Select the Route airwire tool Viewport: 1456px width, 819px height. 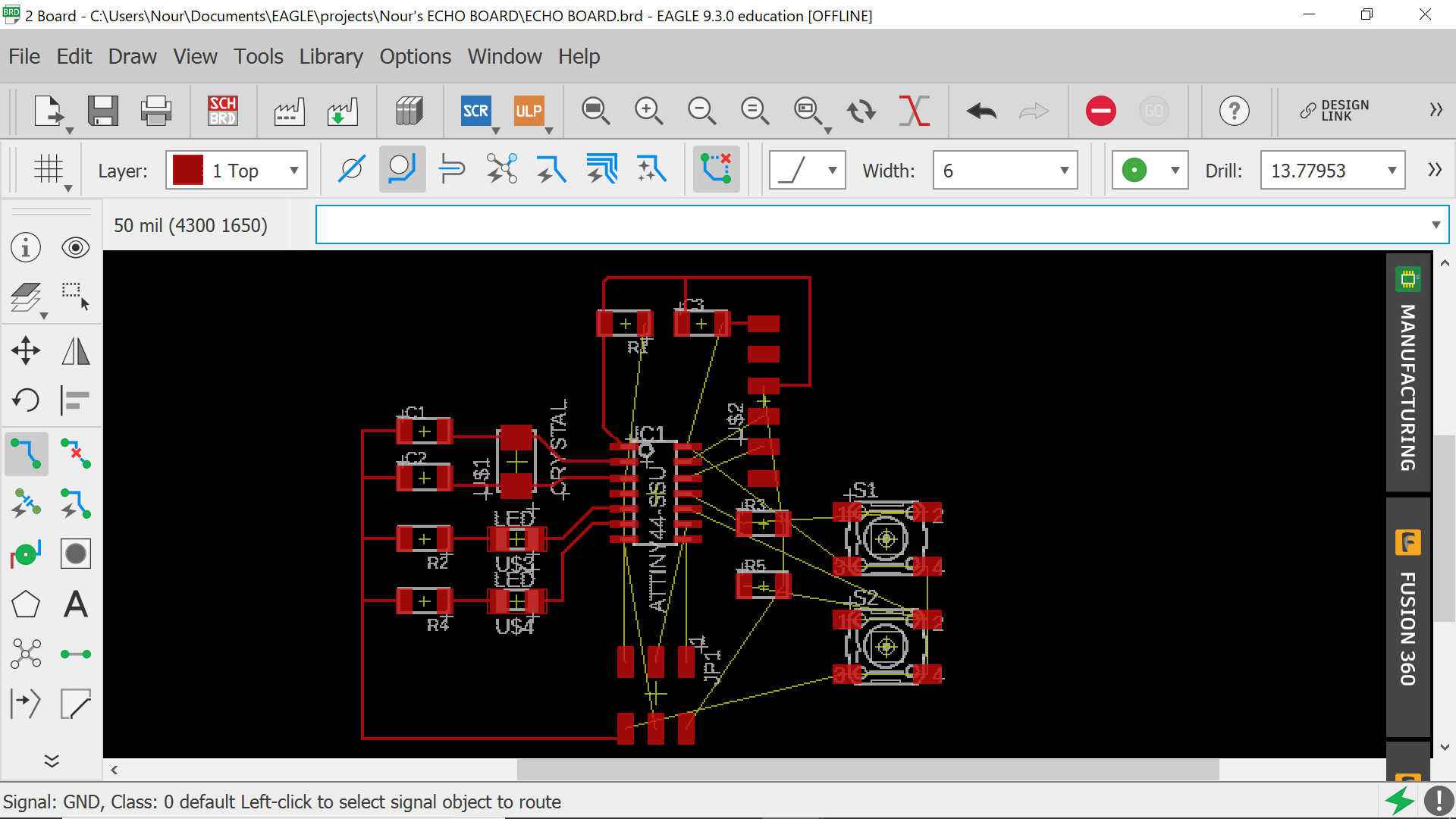click(x=27, y=453)
